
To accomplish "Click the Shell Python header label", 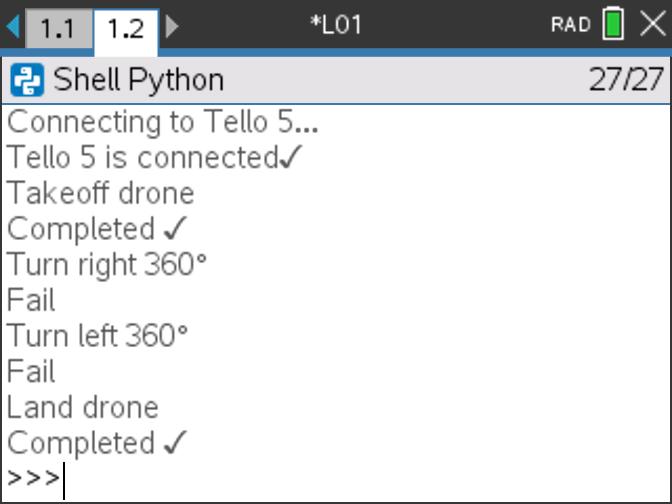I will click(x=138, y=80).
